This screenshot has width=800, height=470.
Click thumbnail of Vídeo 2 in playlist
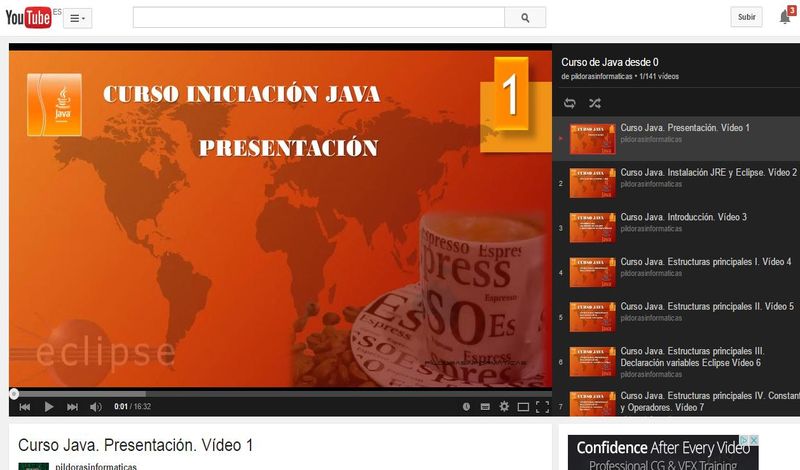592,183
